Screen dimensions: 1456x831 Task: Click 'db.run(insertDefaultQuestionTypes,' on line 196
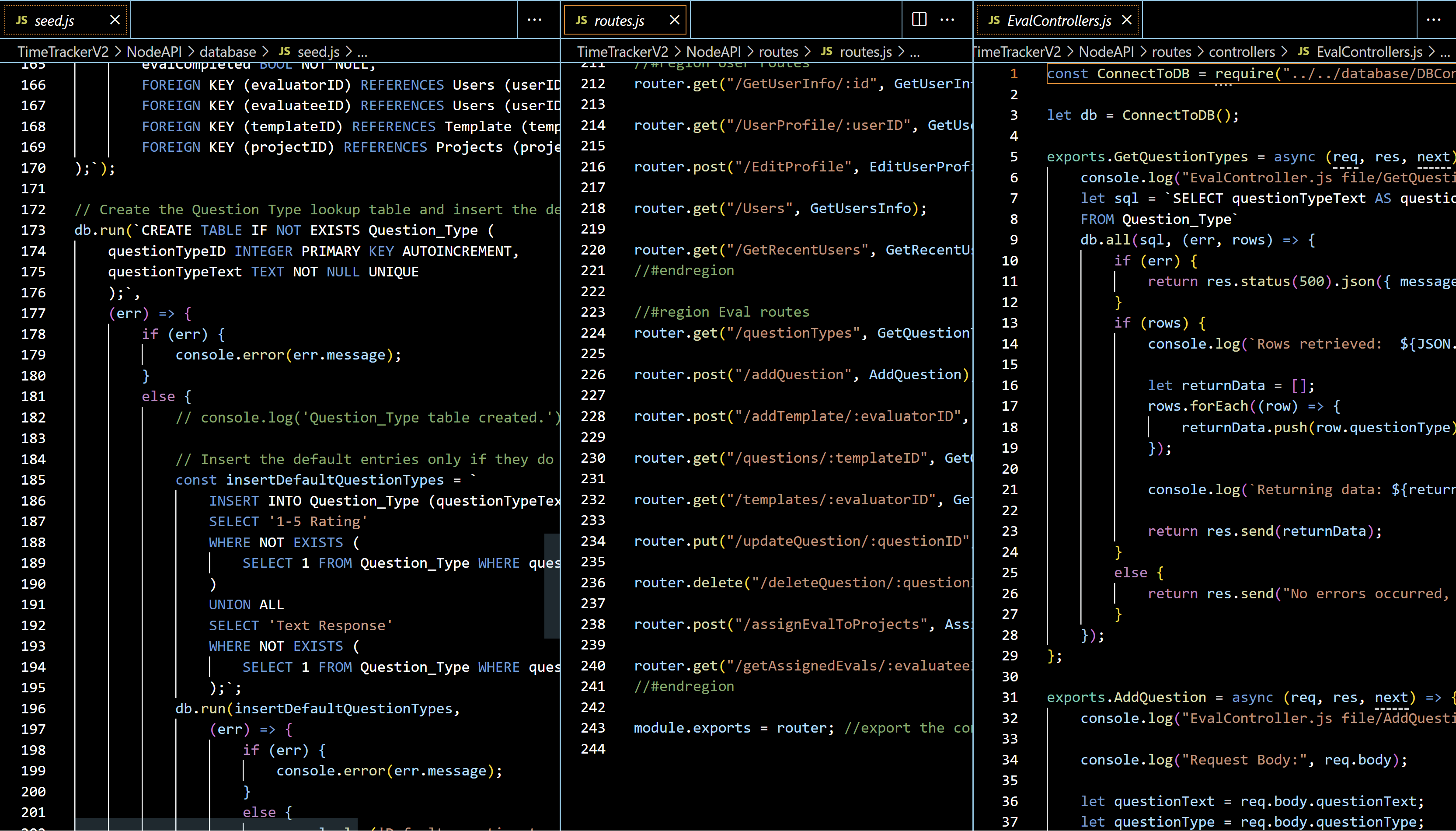pyautogui.click(x=317, y=709)
